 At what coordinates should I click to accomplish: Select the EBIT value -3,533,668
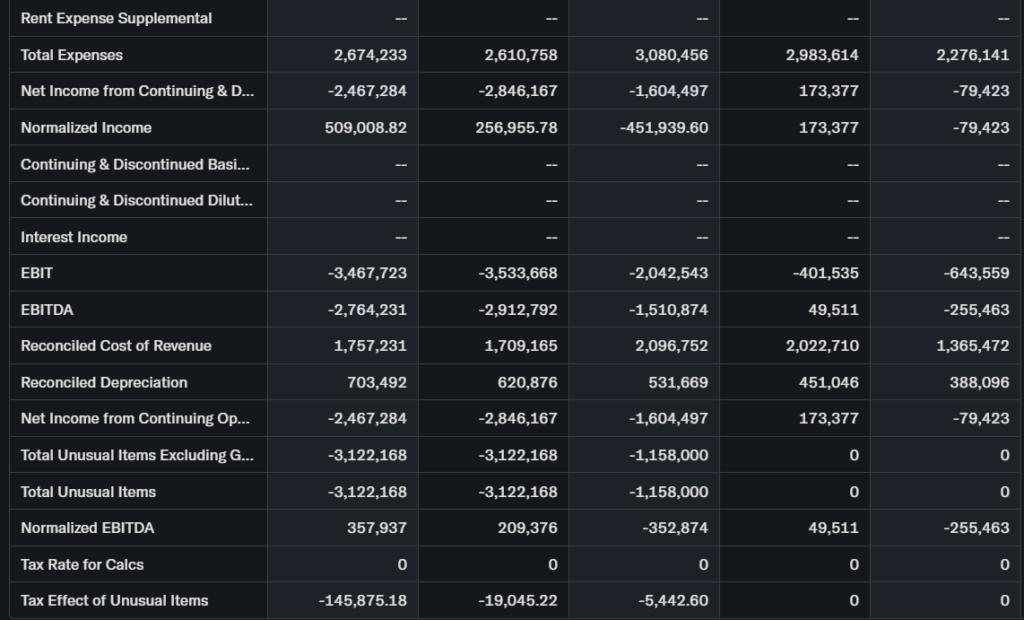click(x=518, y=273)
